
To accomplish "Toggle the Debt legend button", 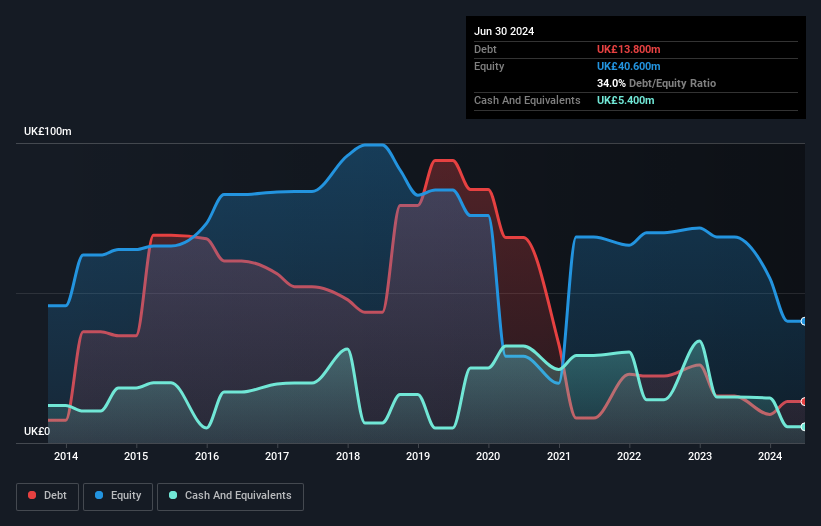I will 48,496.
